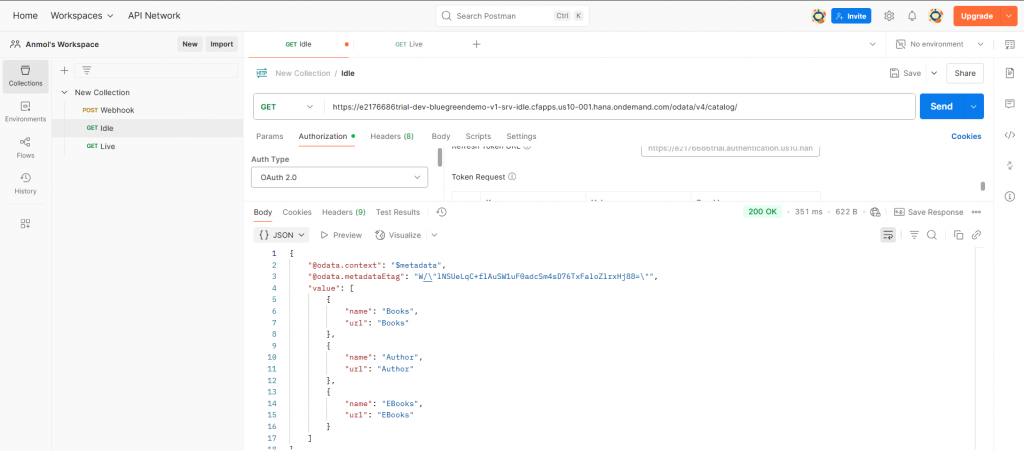Open the Test Results tab
The image size is (1024, 451).
tap(398, 212)
